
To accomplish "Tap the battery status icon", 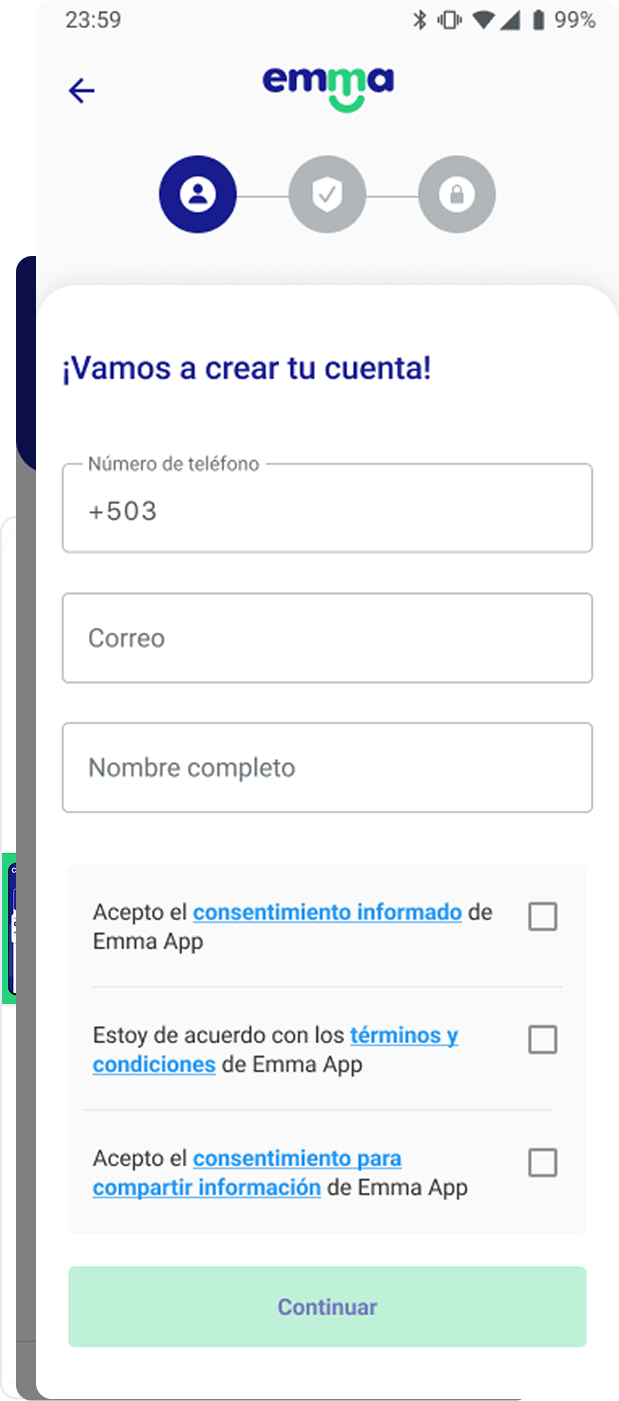I will (x=539, y=20).
